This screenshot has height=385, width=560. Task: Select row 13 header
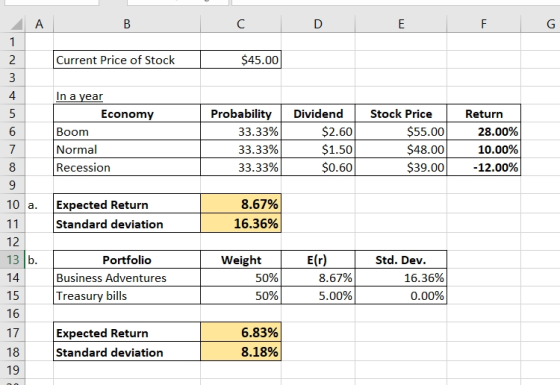pos(12,260)
